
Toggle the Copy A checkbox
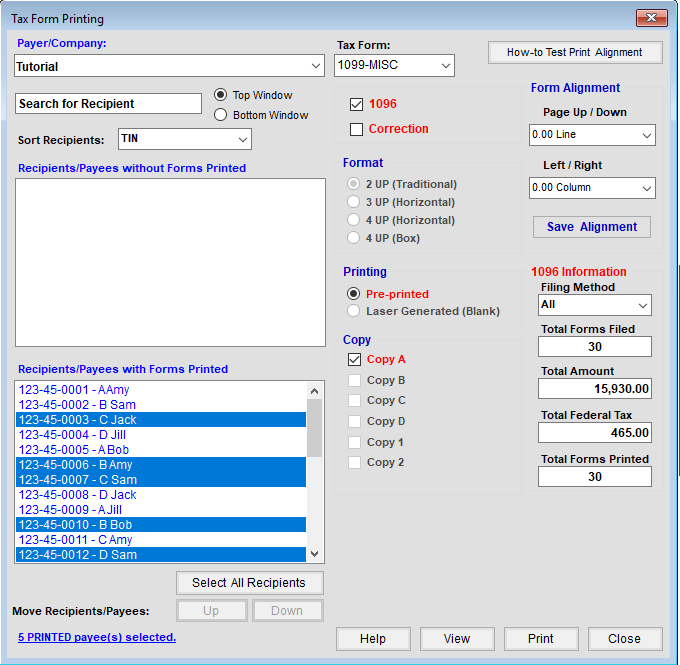[x=354, y=359]
